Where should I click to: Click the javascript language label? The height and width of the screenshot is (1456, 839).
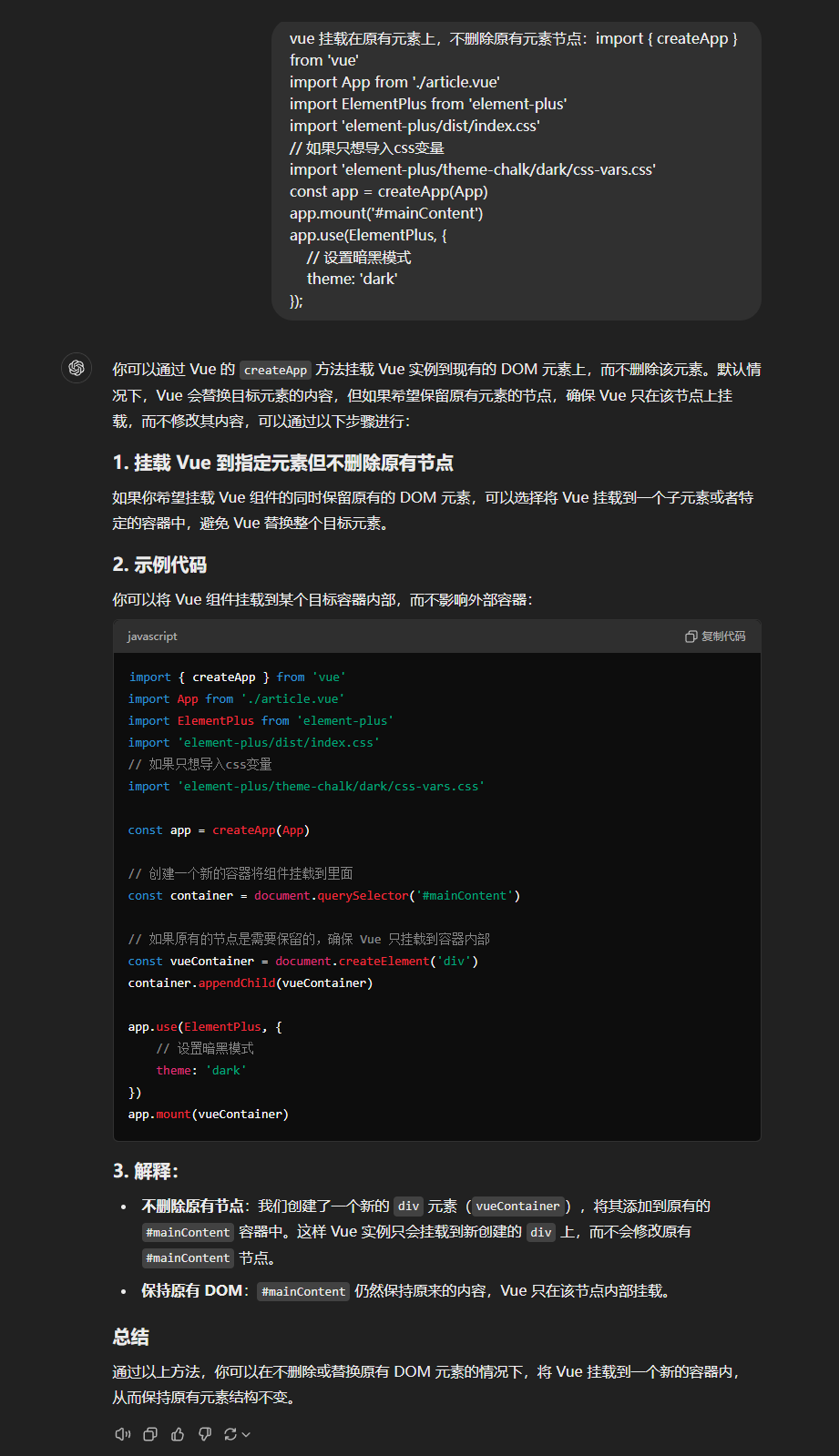coord(152,636)
